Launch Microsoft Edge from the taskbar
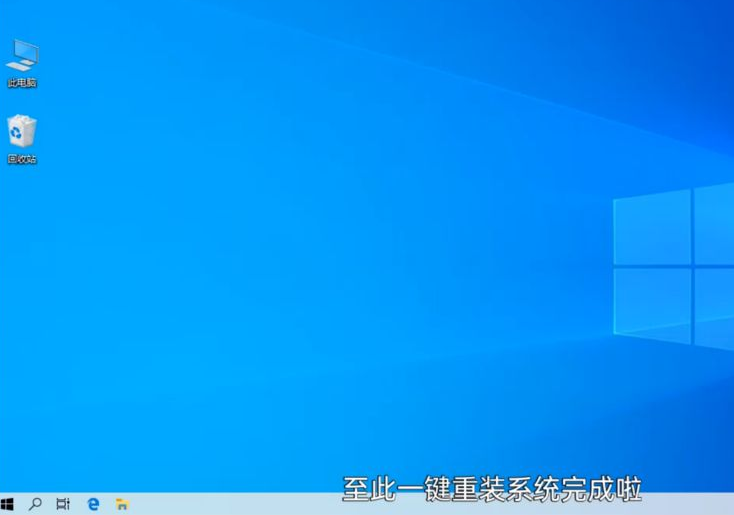The height and width of the screenshot is (515, 734). 93,505
